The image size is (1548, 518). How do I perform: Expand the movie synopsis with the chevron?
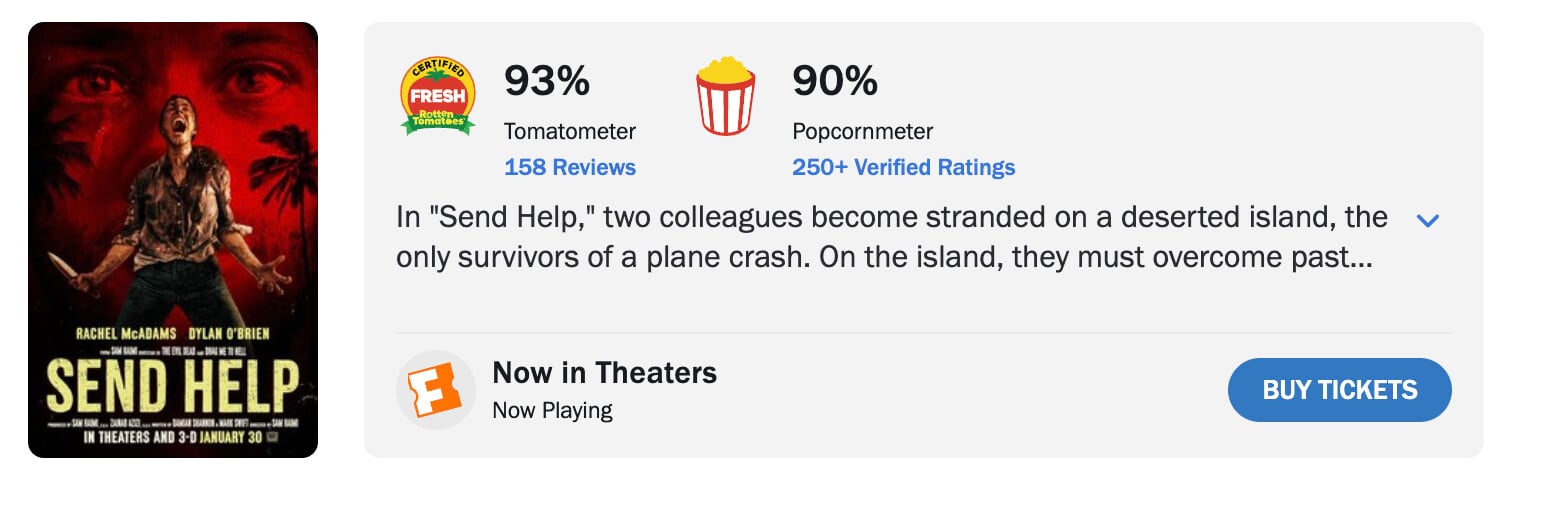[x=1428, y=220]
